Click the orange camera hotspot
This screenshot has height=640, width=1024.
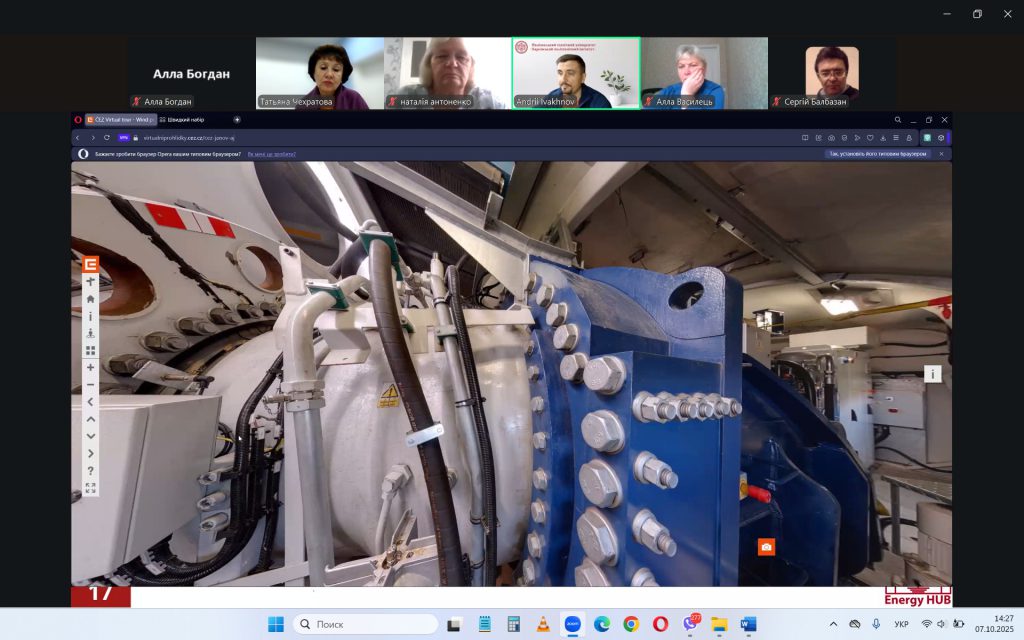click(766, 547)
